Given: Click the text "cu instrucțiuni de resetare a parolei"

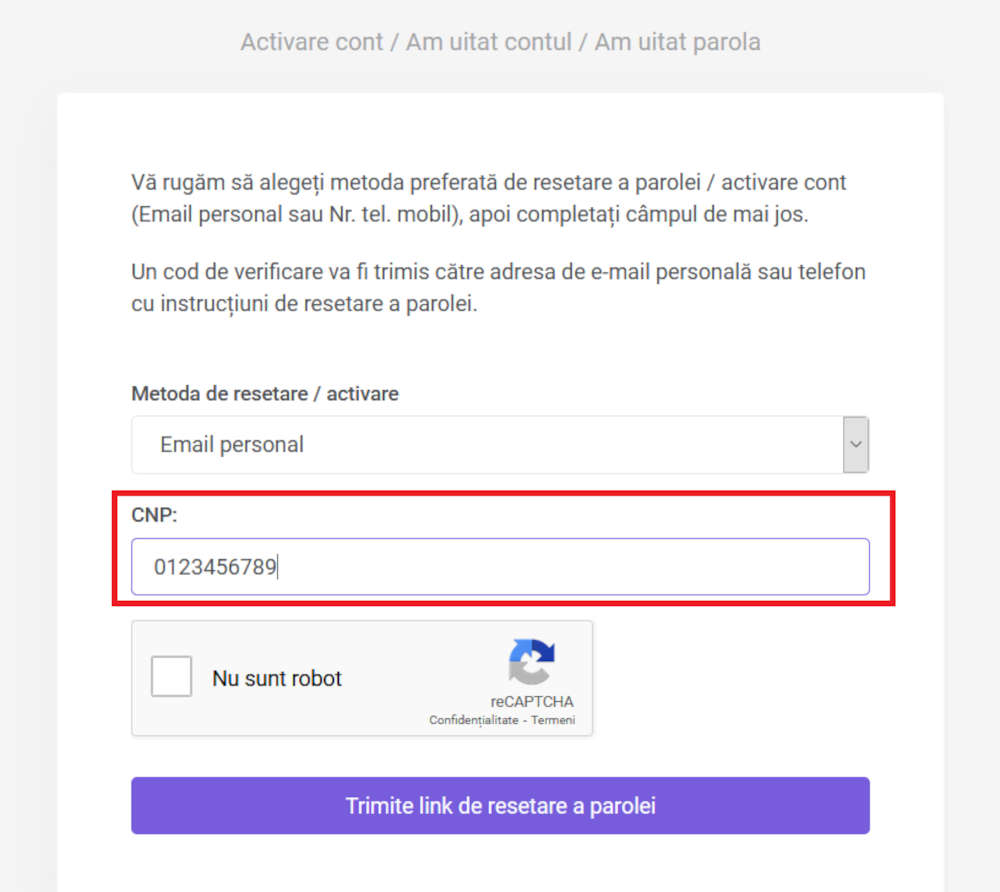Looking at the screenshot, I should pyautogui.click(x=304, y=303).
